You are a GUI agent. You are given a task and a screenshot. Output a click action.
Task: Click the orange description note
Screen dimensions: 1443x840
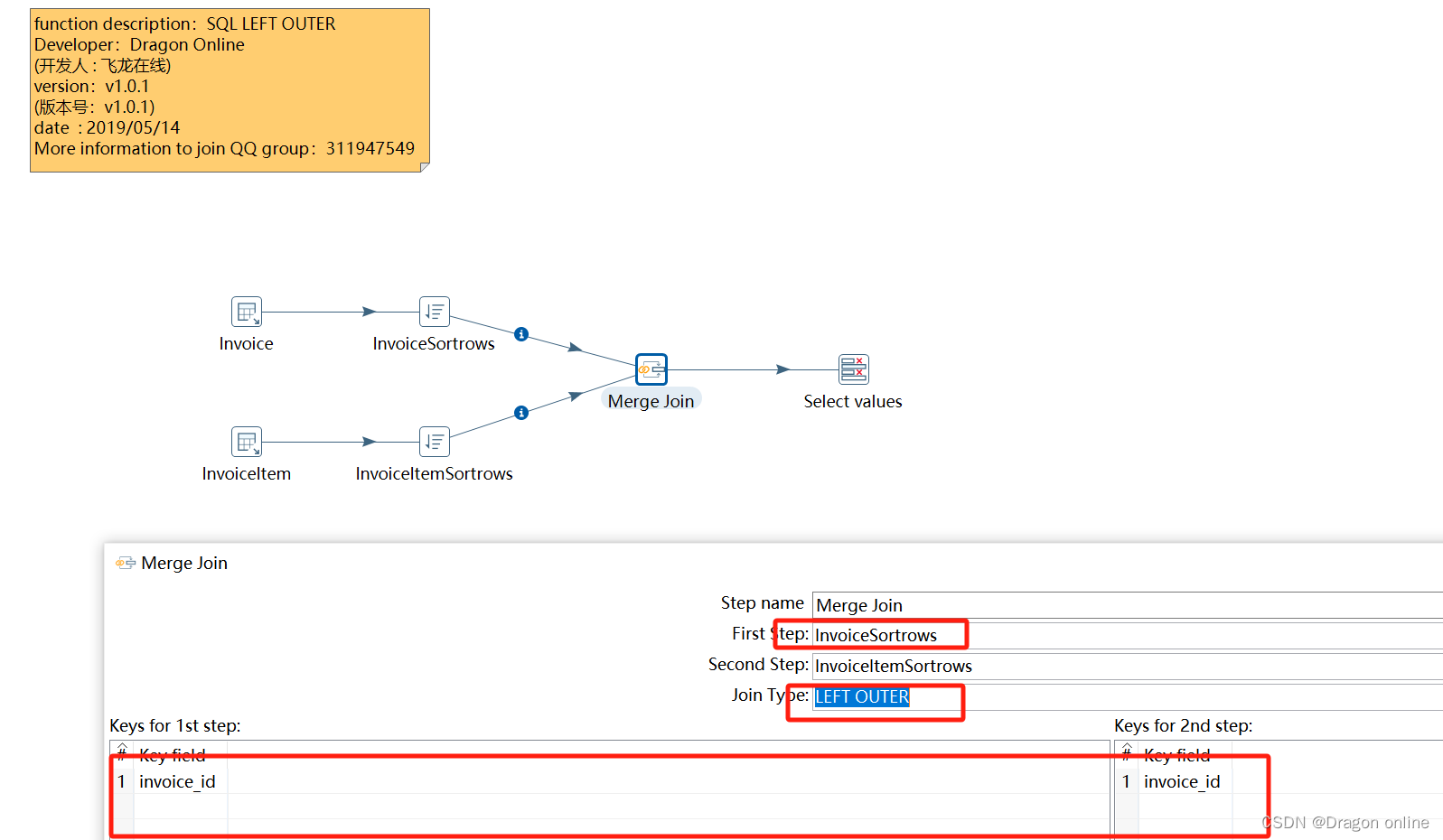click(x=230, y=90)
